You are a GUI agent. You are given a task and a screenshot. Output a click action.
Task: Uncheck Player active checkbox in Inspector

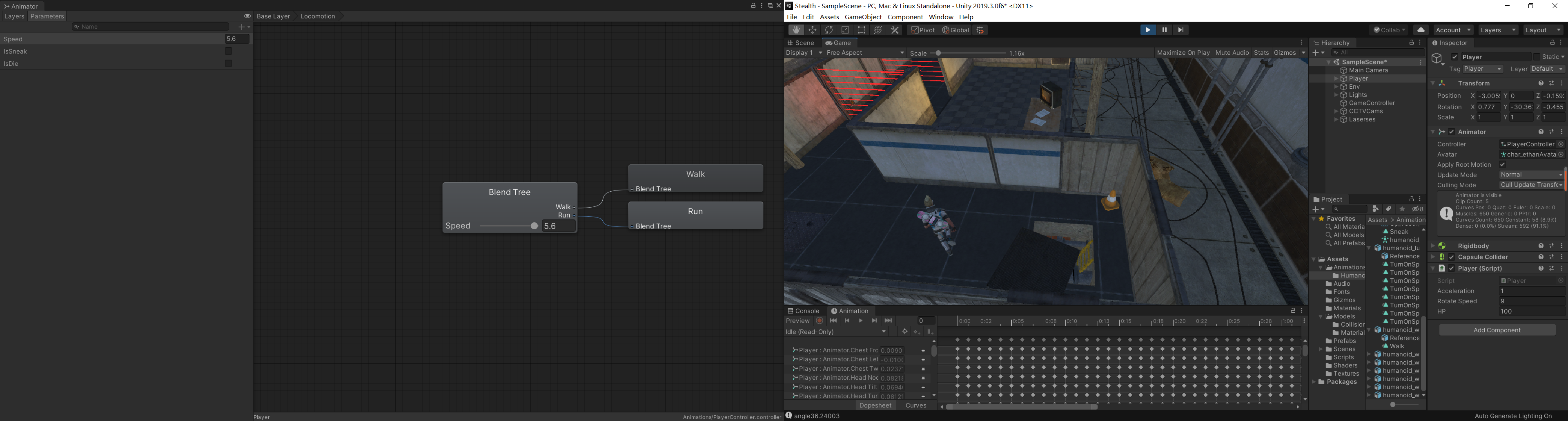pos(1455,57)
